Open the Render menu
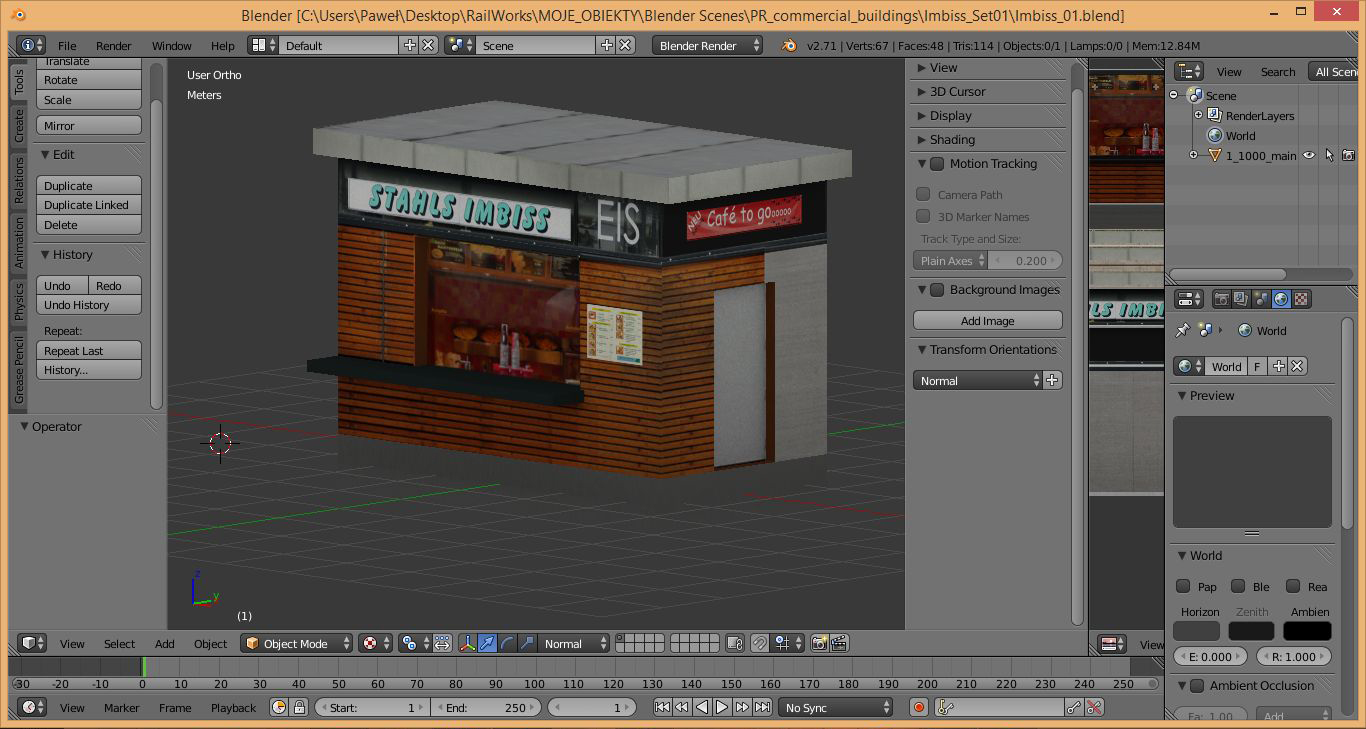The height and width of the screenshot is (729, 1366). point(113,46)
